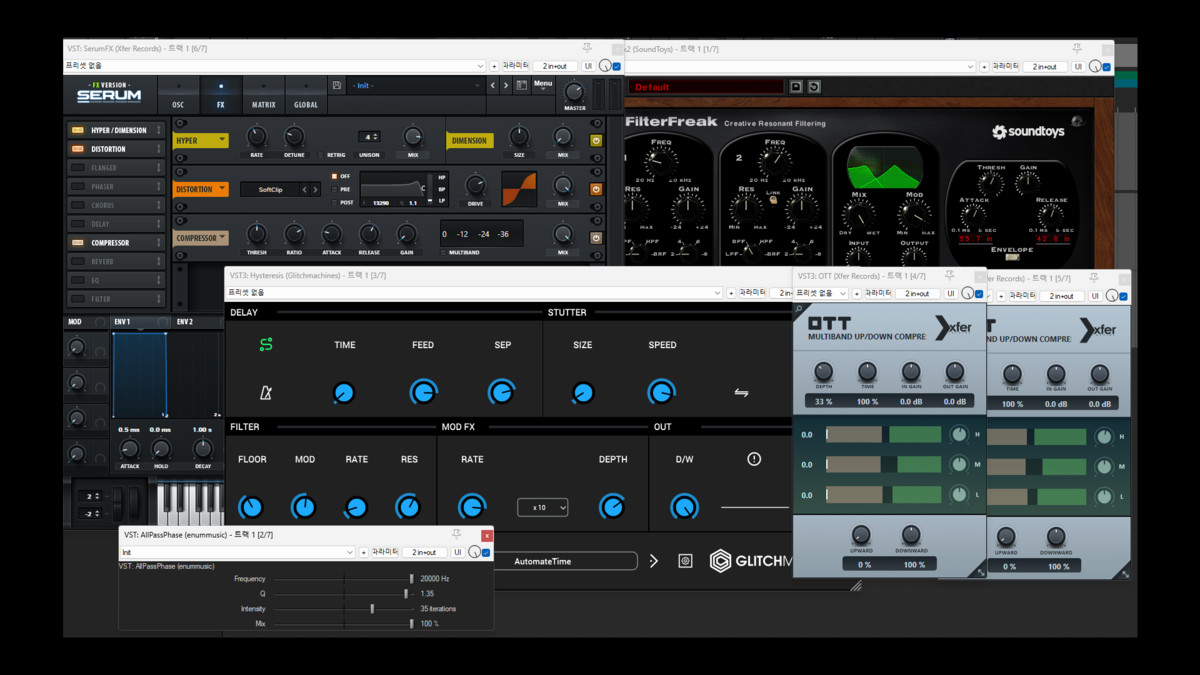Screen dimensions: 1200x675
Task: Go to next Serum preset arrow
Action: point(506,86)
